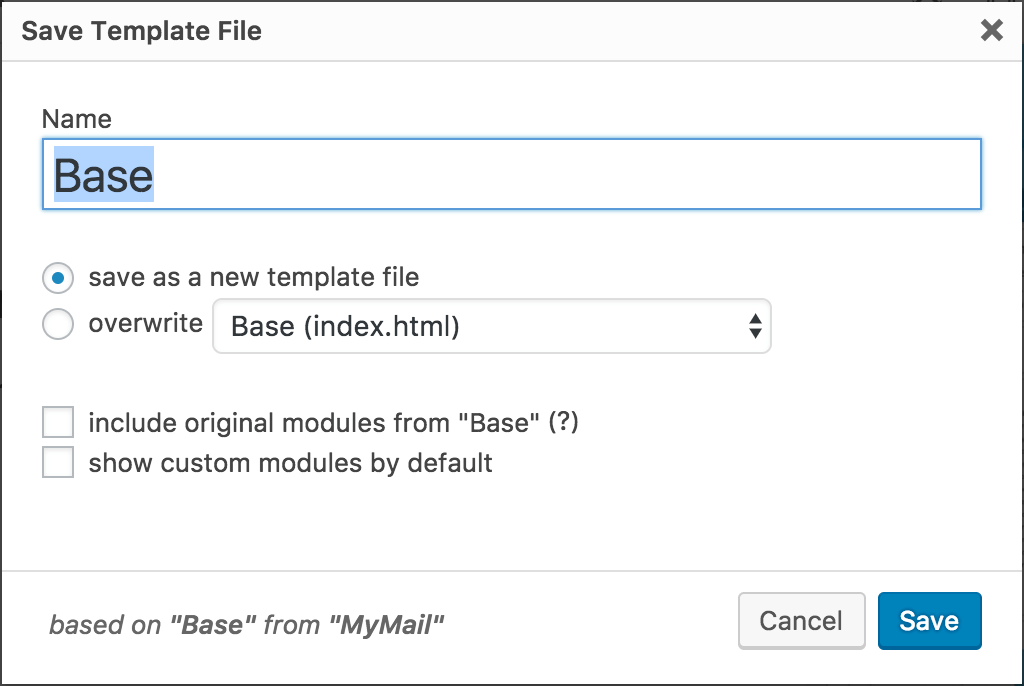Click the bold 'MyMail' text in the footer
This screenshot has height=686, width=1024.
tap(386, 626)
